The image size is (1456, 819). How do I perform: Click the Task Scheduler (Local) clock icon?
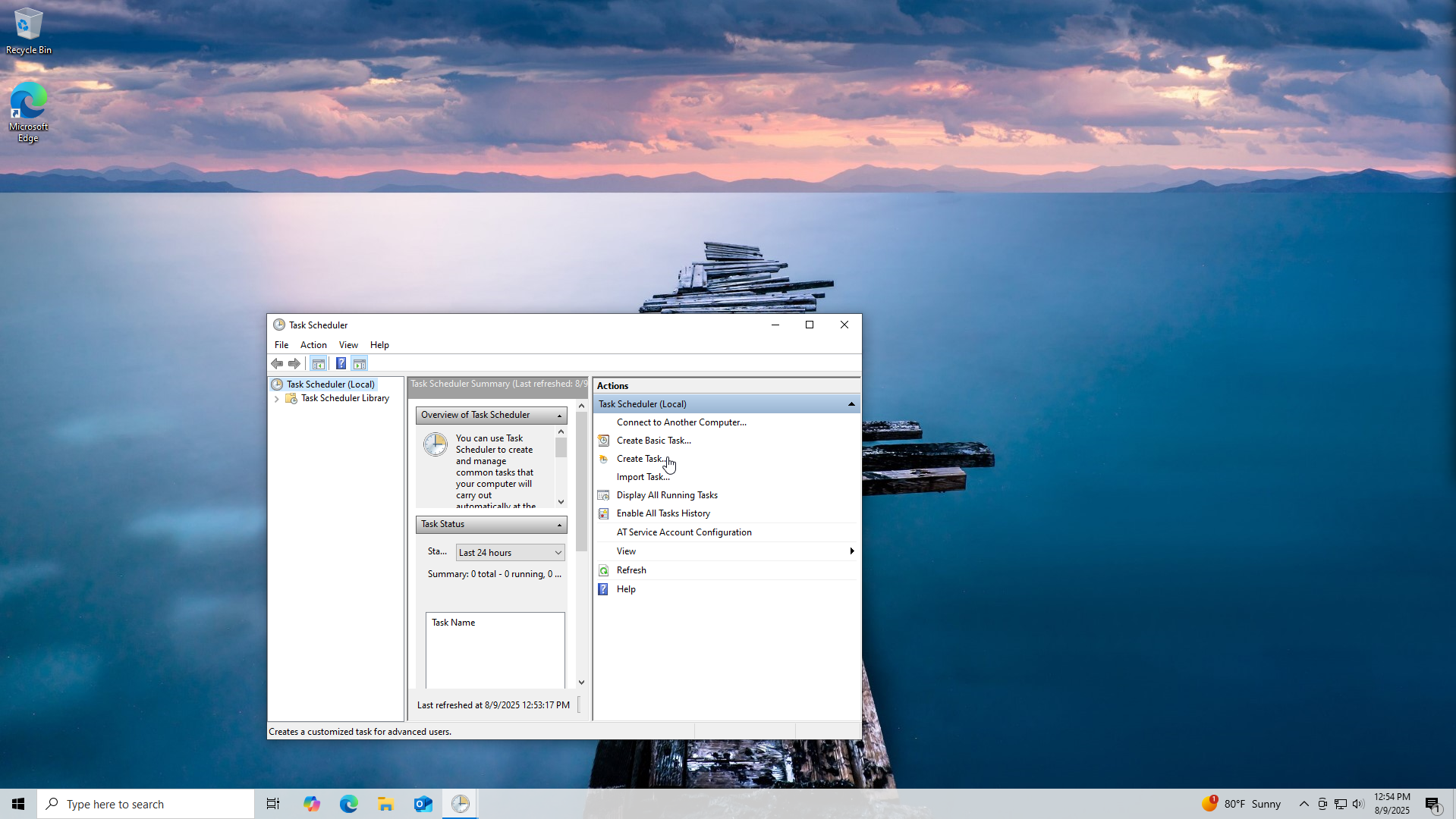[278, 384]
